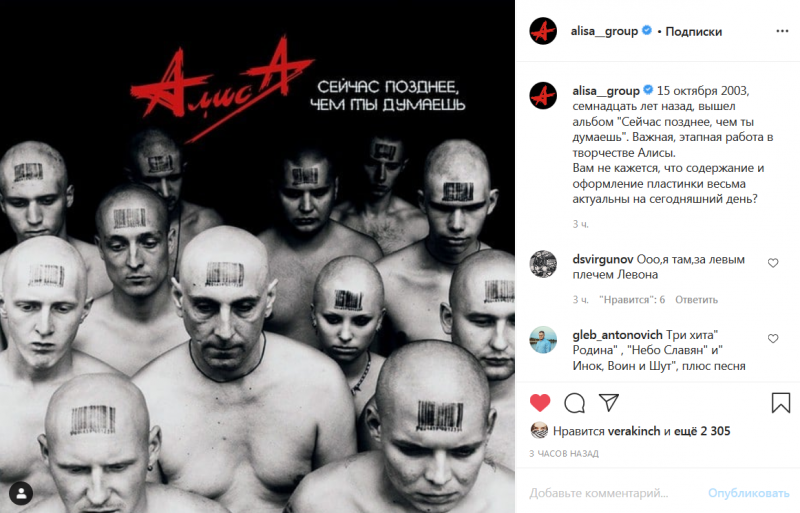The image size is (800, 513).
Task: View likes count on dsvirgunov comment
Action: click(632, 300)
